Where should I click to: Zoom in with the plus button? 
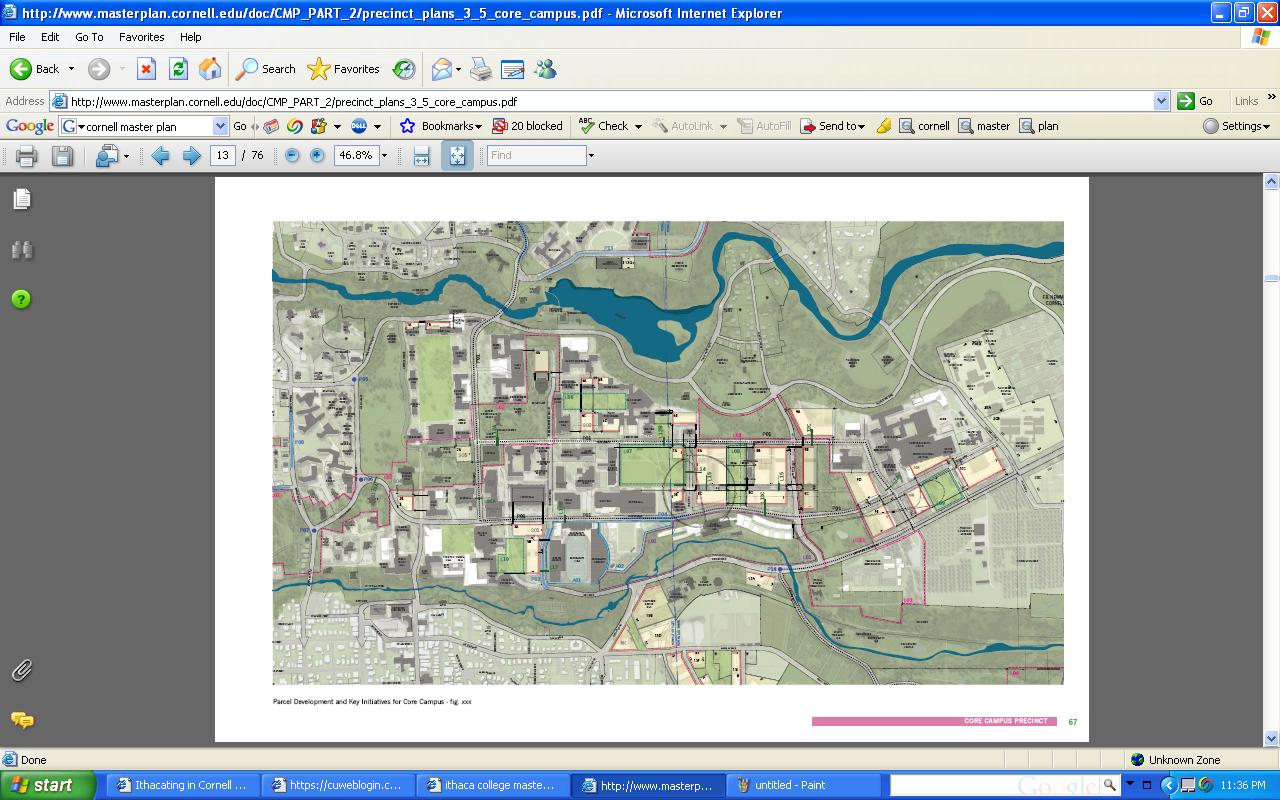point(317,156)
